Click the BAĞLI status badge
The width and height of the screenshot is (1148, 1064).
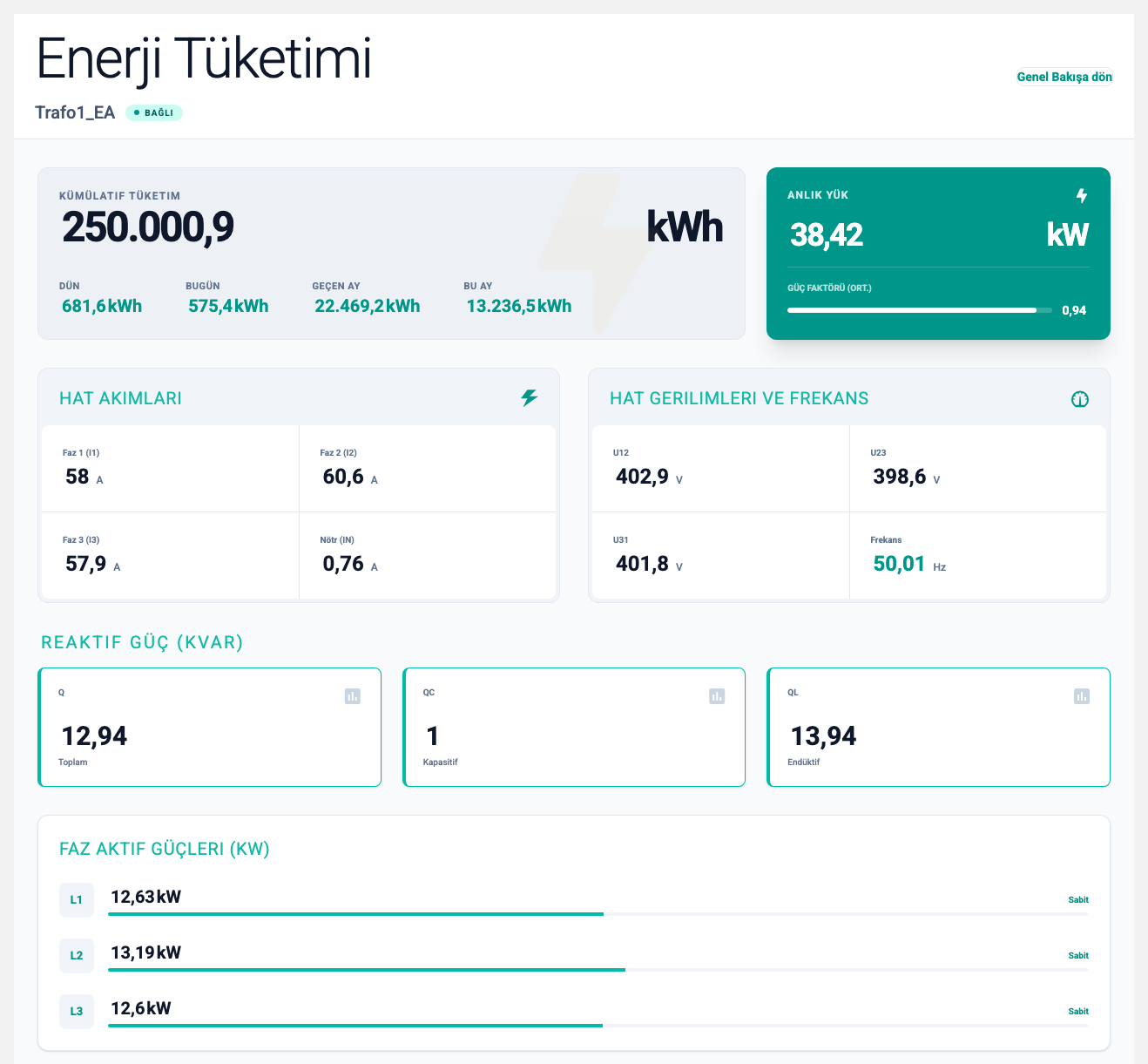pos(154,112)
